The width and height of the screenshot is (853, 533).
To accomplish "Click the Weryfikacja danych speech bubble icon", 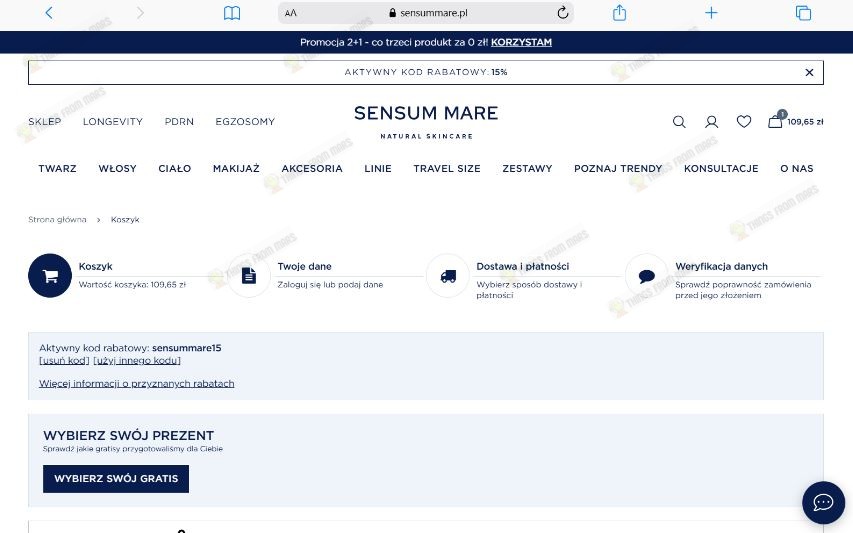I will [647, 276].
